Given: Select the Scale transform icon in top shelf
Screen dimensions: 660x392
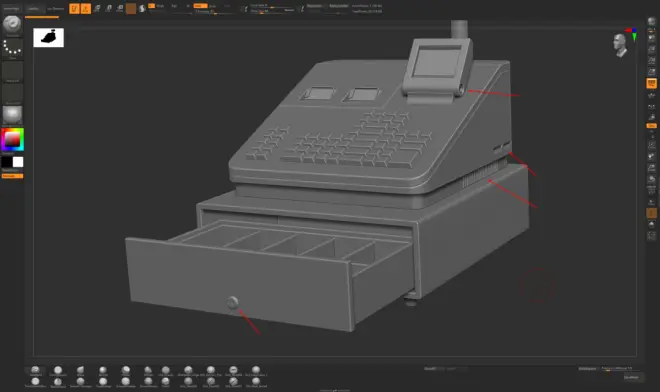Looking at the screenshot, I should (x=109, y=8).
